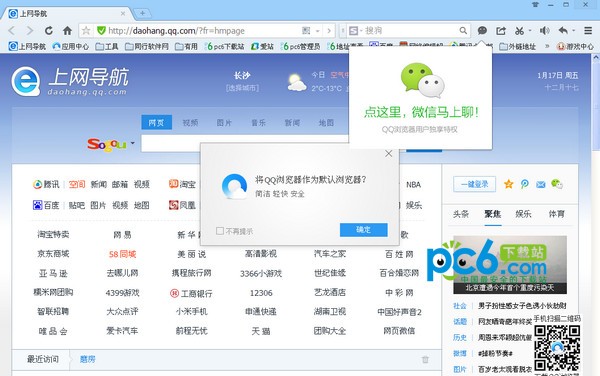
Task: Click the green security shield in address bar
Action: (101, 31)
